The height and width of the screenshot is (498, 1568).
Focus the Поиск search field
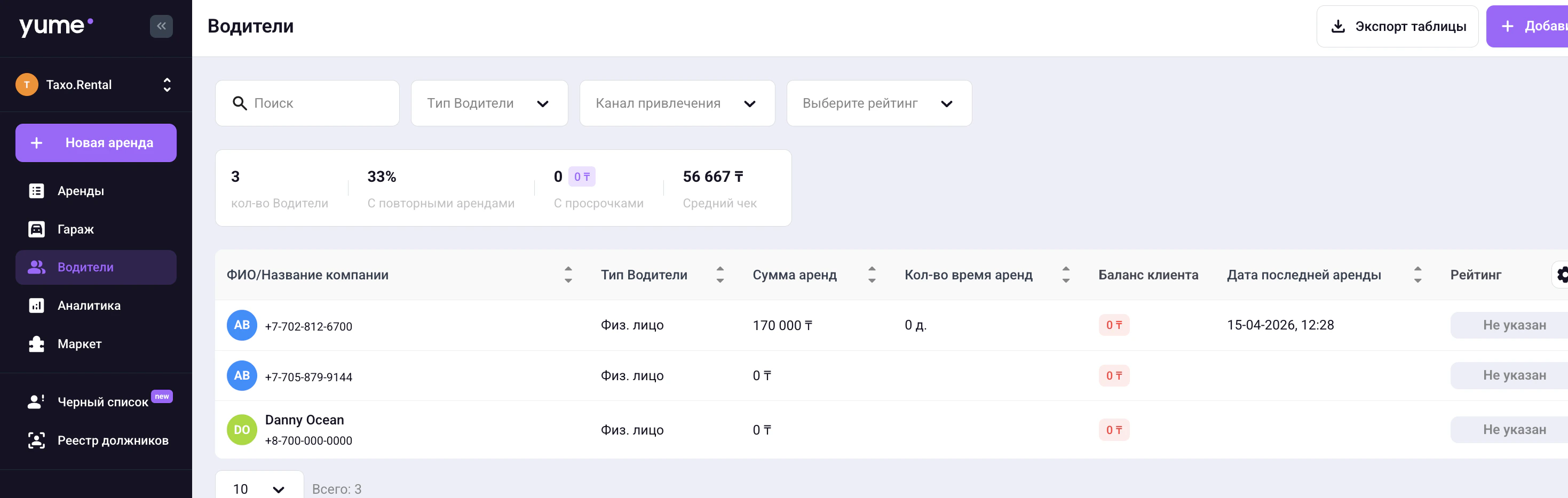coord(307,103)
